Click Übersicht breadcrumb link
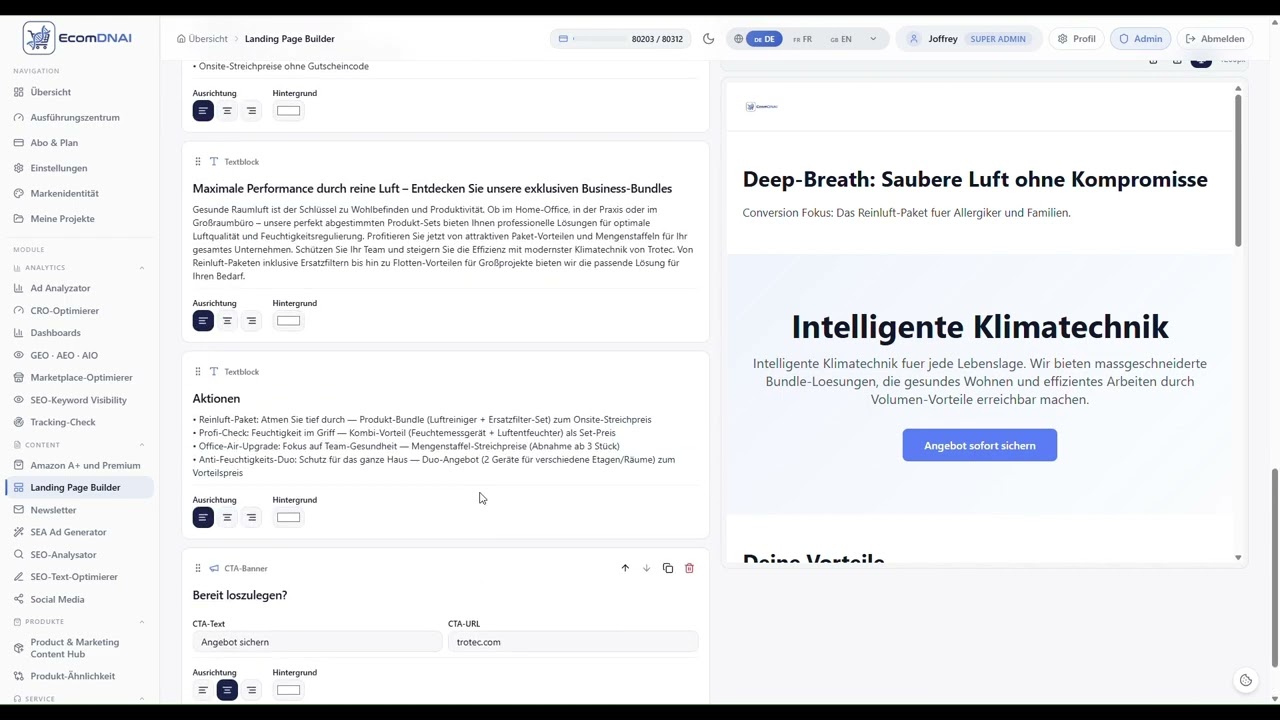Image resolution: width=1280 pixels, height=720 pixels. pyautogui.click(x=208, y=39)
